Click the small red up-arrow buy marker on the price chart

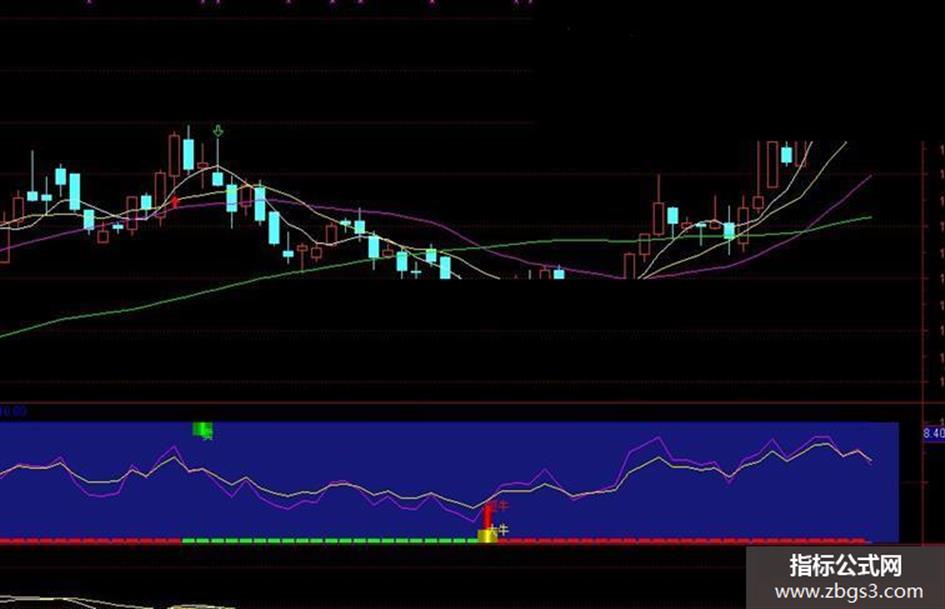[x=175, y=202]
